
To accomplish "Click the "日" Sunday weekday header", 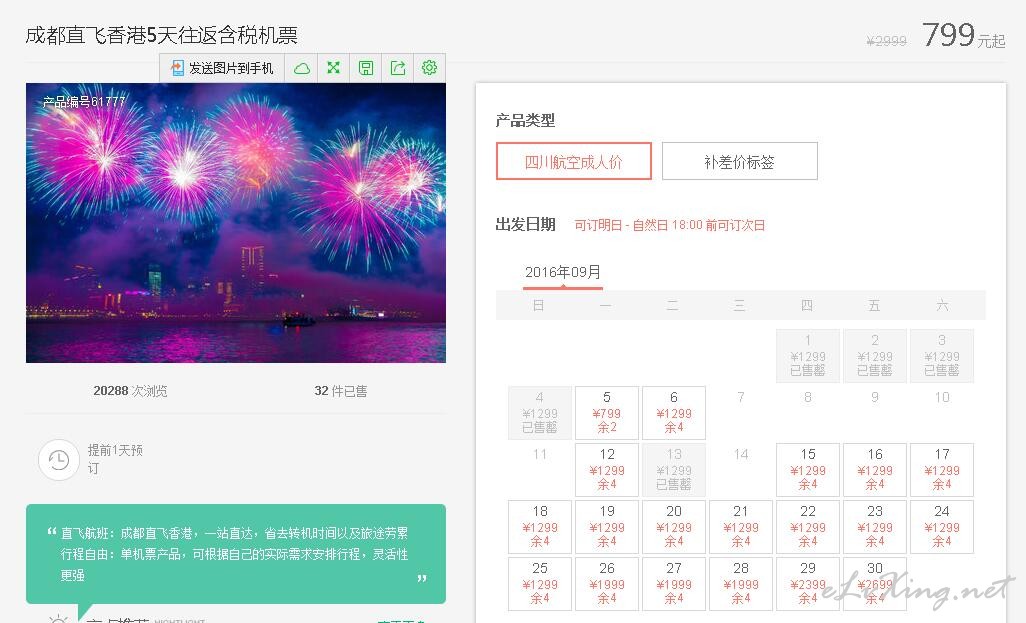I will [539, 305].
